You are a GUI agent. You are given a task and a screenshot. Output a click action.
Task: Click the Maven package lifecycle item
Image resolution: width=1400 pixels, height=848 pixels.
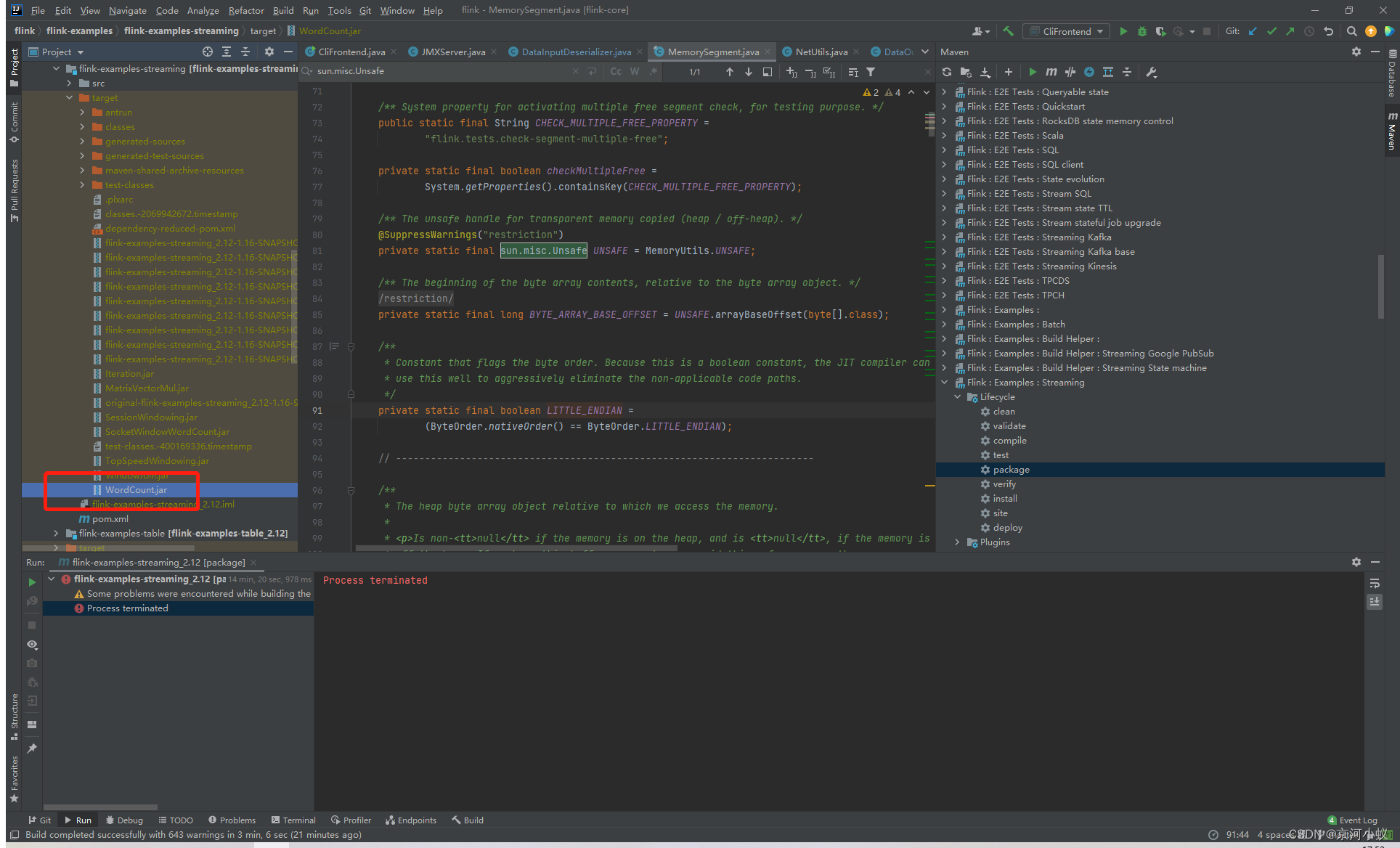pyautogui.click(x=1011, y=470)
